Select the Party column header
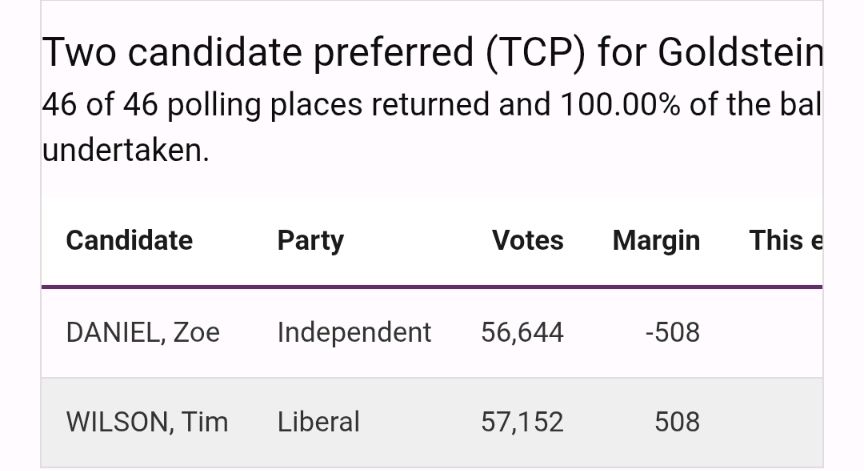Image resolution: width=864 pixels, height=471 pixels. 310,240
